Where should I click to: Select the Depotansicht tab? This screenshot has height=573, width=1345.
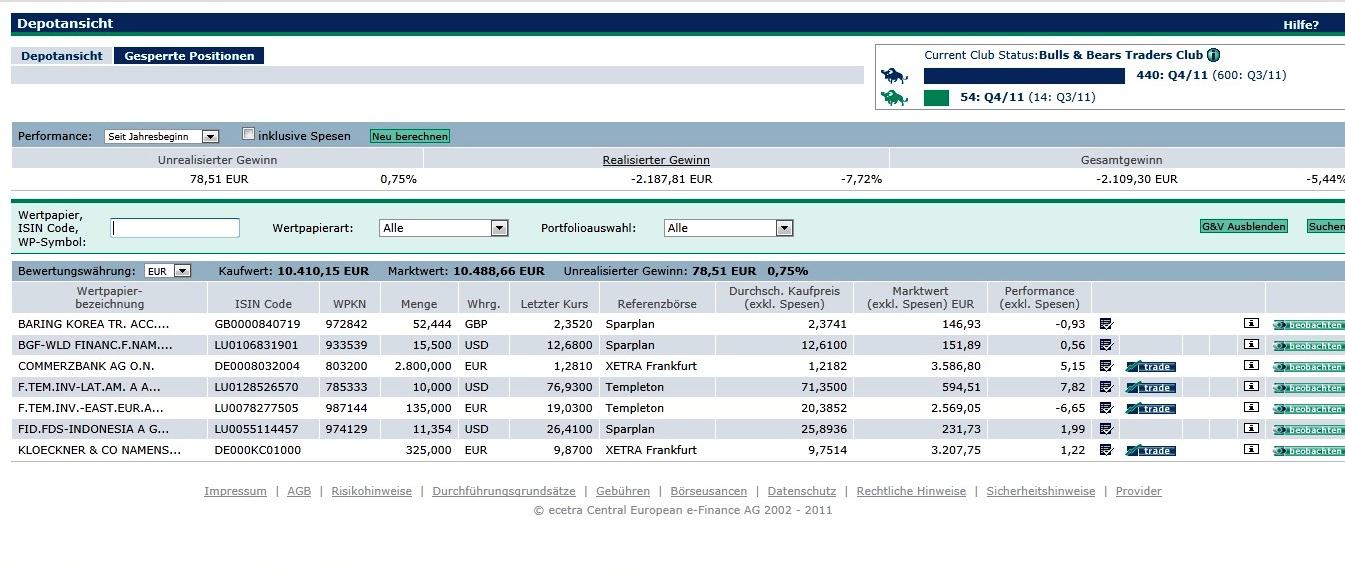pos(62,56)
